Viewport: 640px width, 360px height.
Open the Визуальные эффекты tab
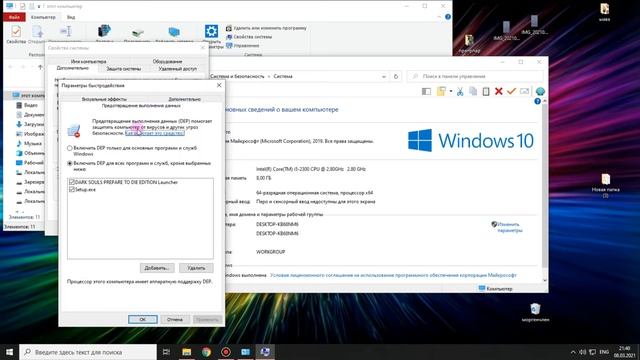point(104,99)
